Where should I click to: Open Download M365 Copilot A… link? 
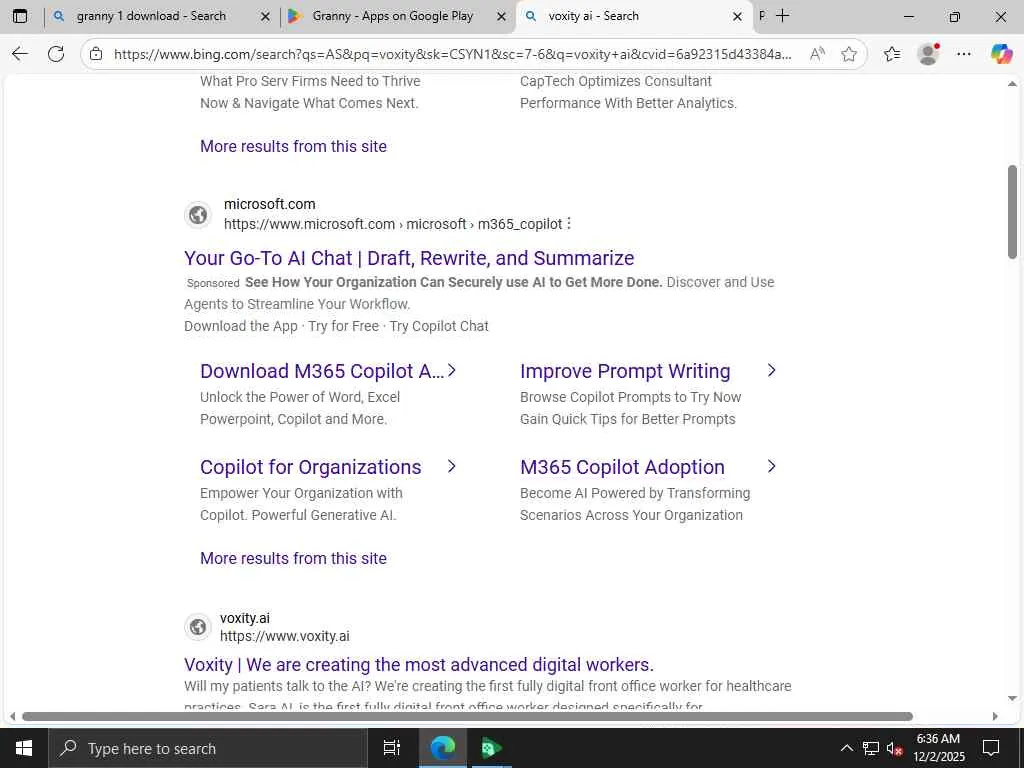pyautogui.click(x=322, y=371)
